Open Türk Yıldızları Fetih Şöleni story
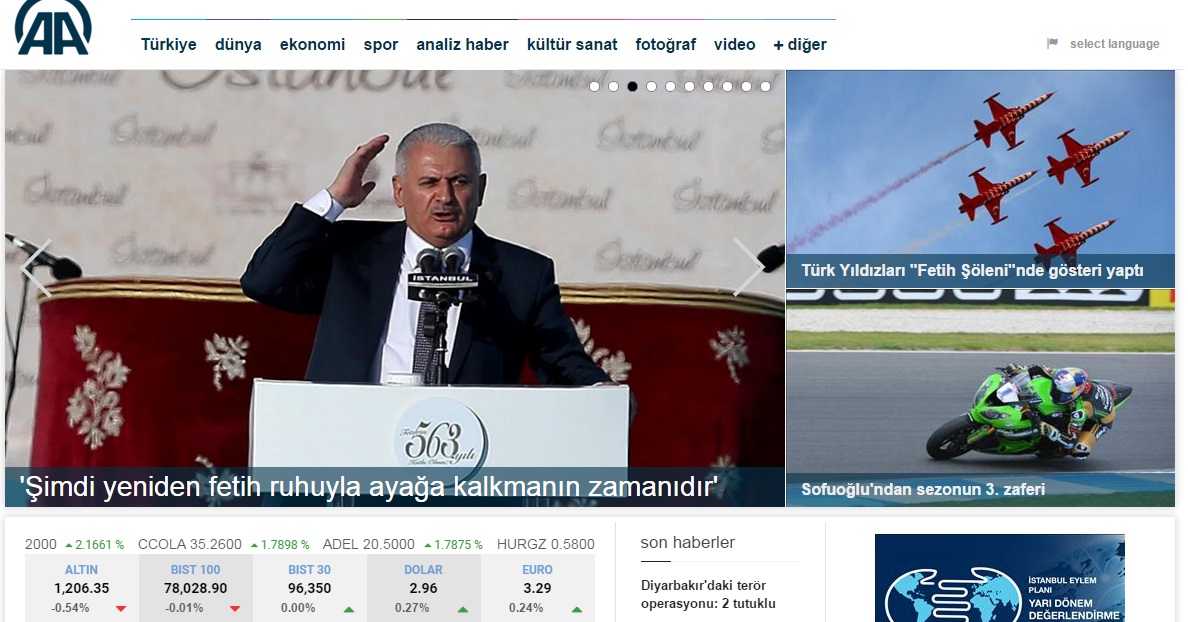Screen dimensions: 1188x622 pos(972,270)
